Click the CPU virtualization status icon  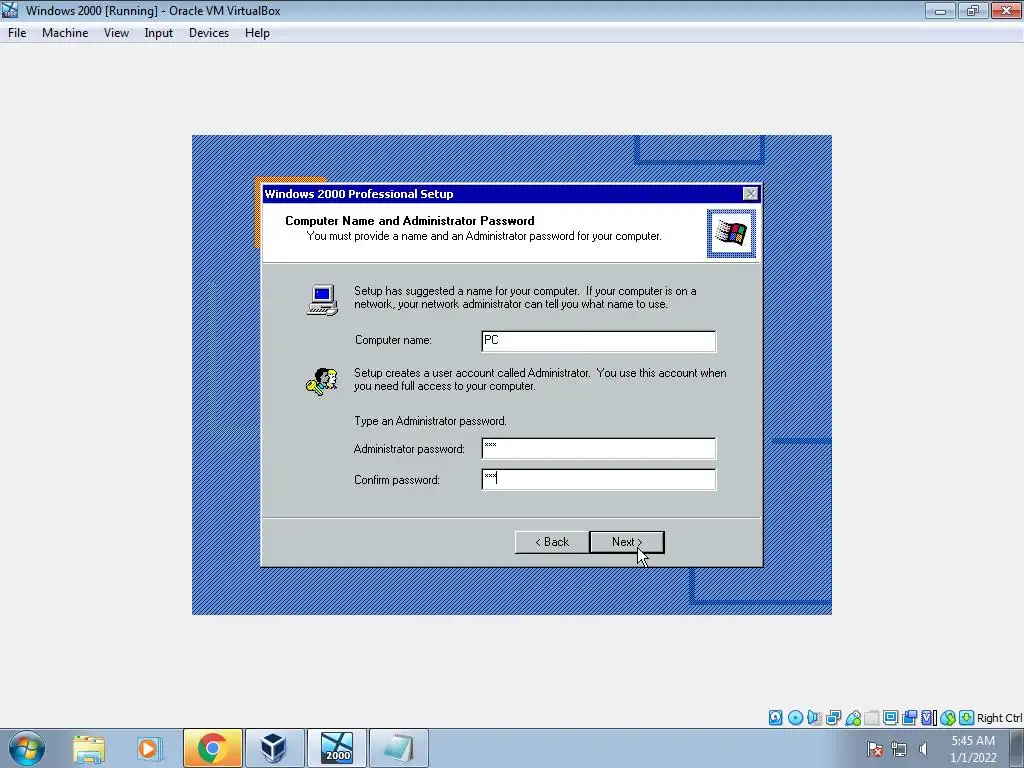[x=928, y=718]
